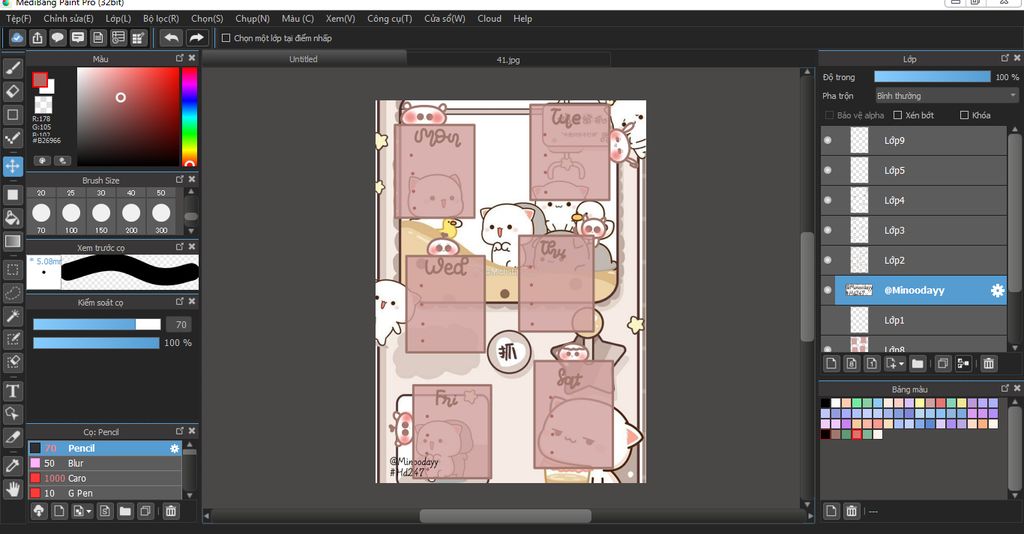This screenshot has height=534, width=1024.
Task: Pick the black swatch in Bảng màu
Action: tap(826, 403)
